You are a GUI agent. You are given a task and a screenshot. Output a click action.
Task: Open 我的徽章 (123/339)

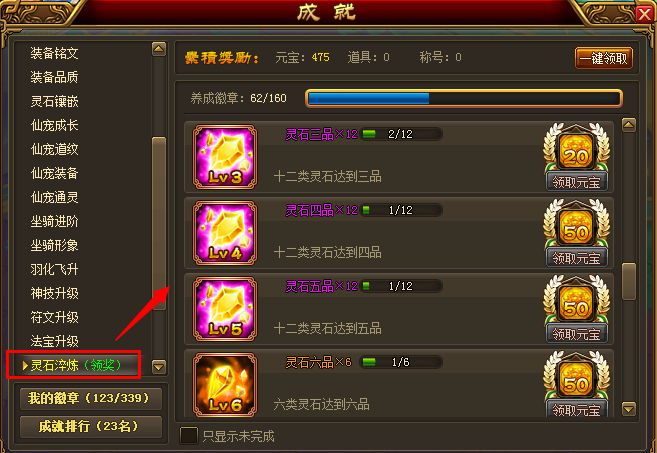coord(91,398)
